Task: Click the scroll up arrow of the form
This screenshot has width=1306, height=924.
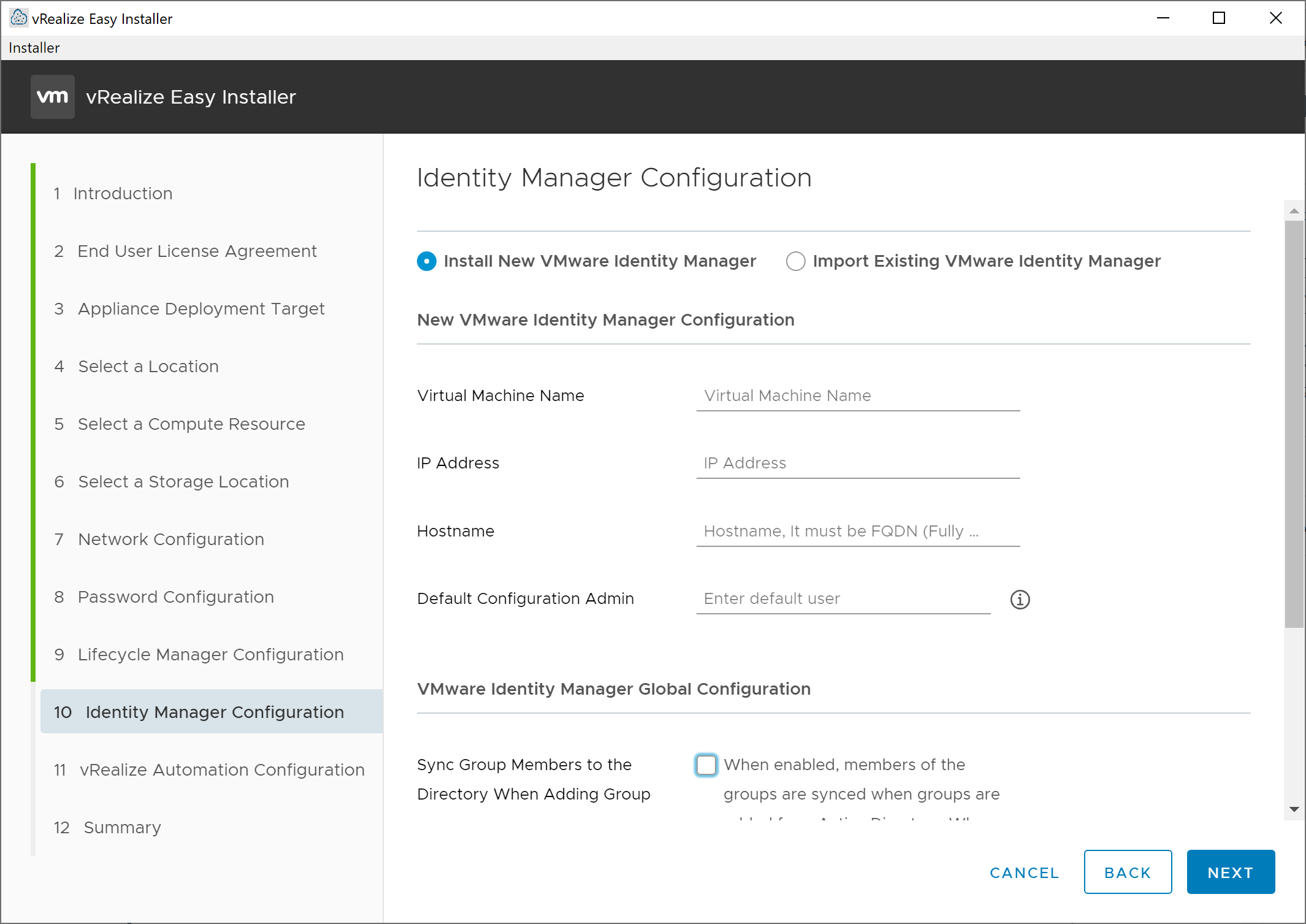Action: coord(1294,211)
